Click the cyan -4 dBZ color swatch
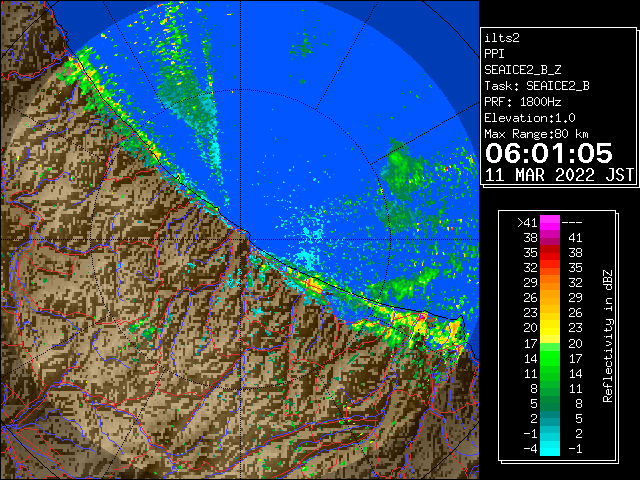 pos(550,449)
